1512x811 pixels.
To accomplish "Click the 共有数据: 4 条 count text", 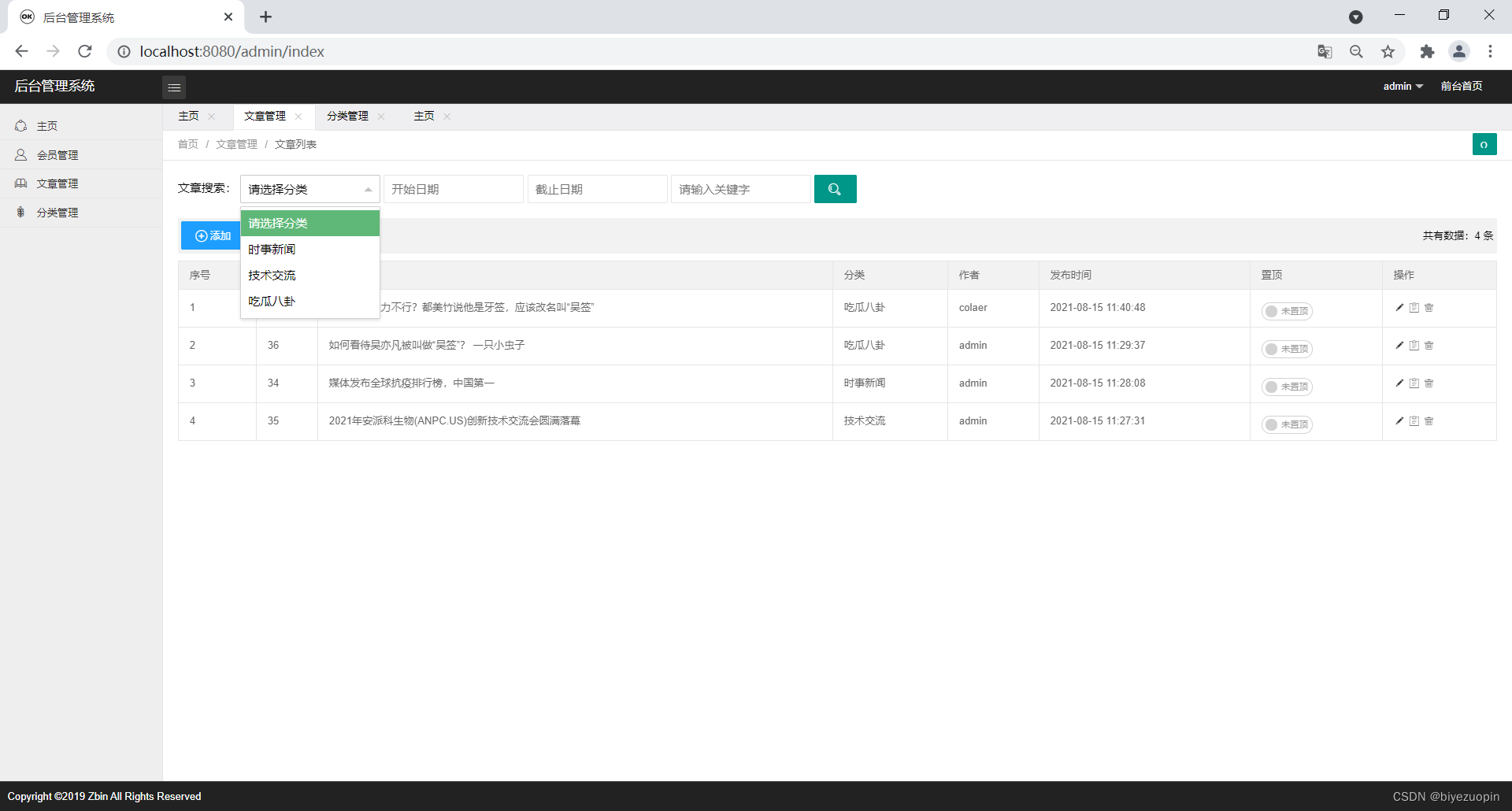I will (1458, 235).
